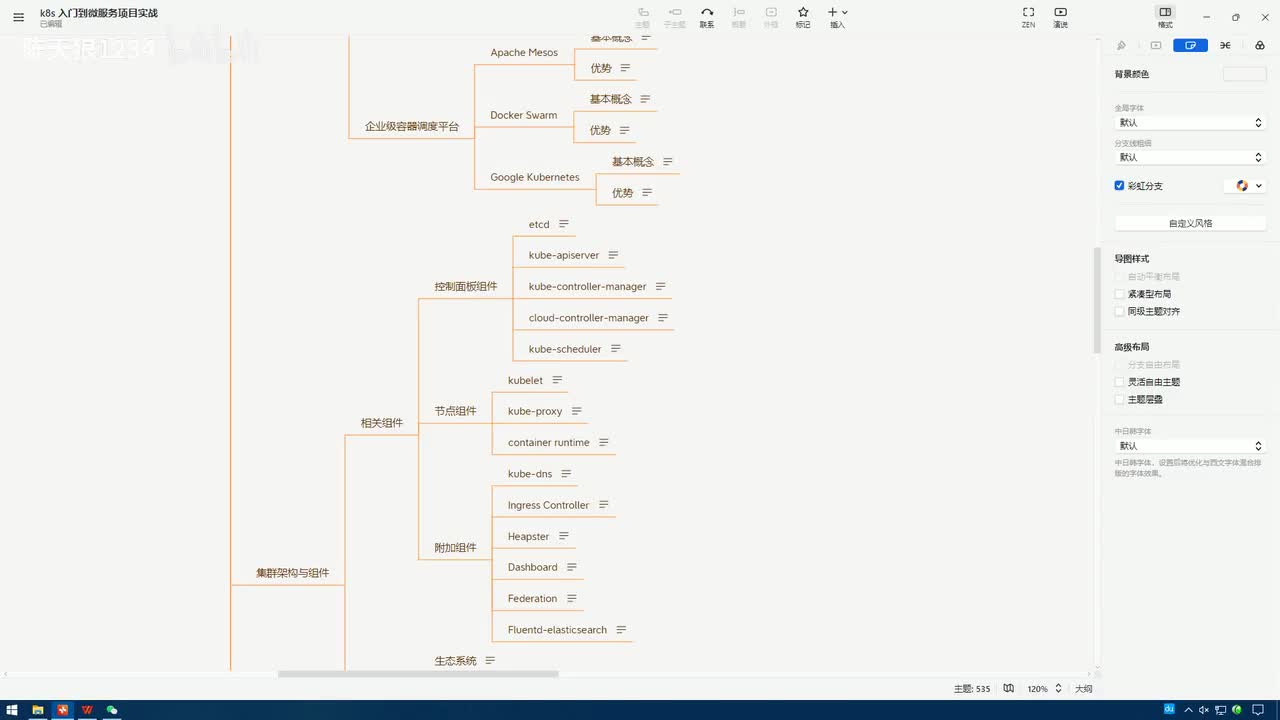
Task: Select the 附加组件 topic
Action: click(455, 548)
